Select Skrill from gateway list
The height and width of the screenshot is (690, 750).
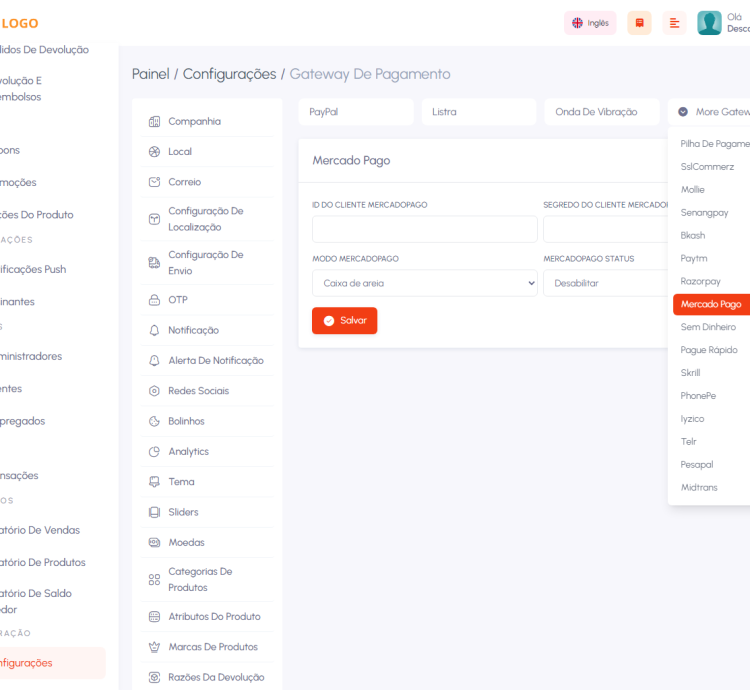tap(690, 373)
